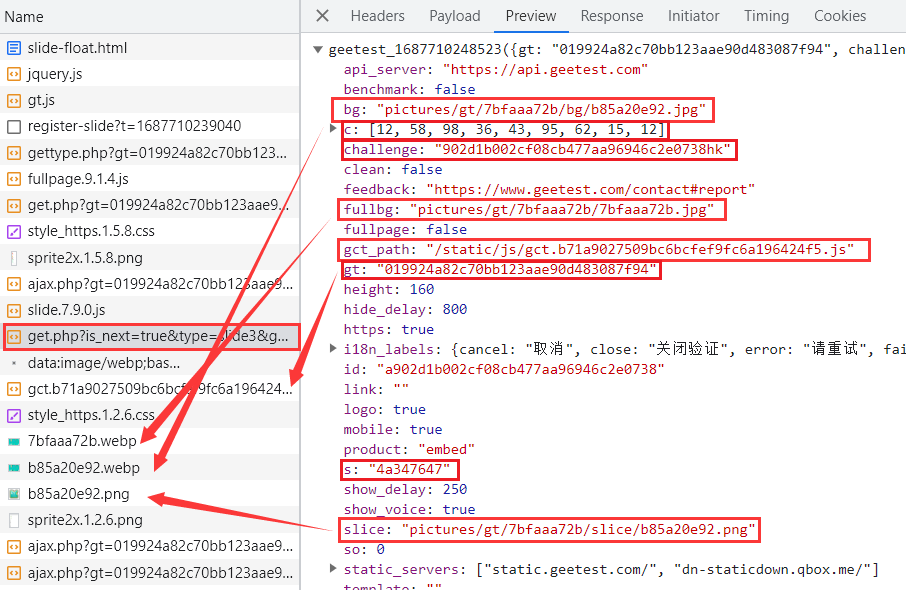Collapse the geetest root response object

point(318,49)
